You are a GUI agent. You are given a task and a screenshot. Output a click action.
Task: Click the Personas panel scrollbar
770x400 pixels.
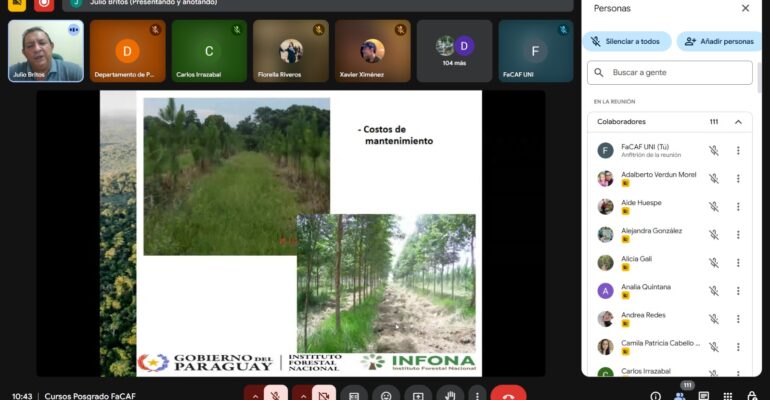[x=759, y=78]
